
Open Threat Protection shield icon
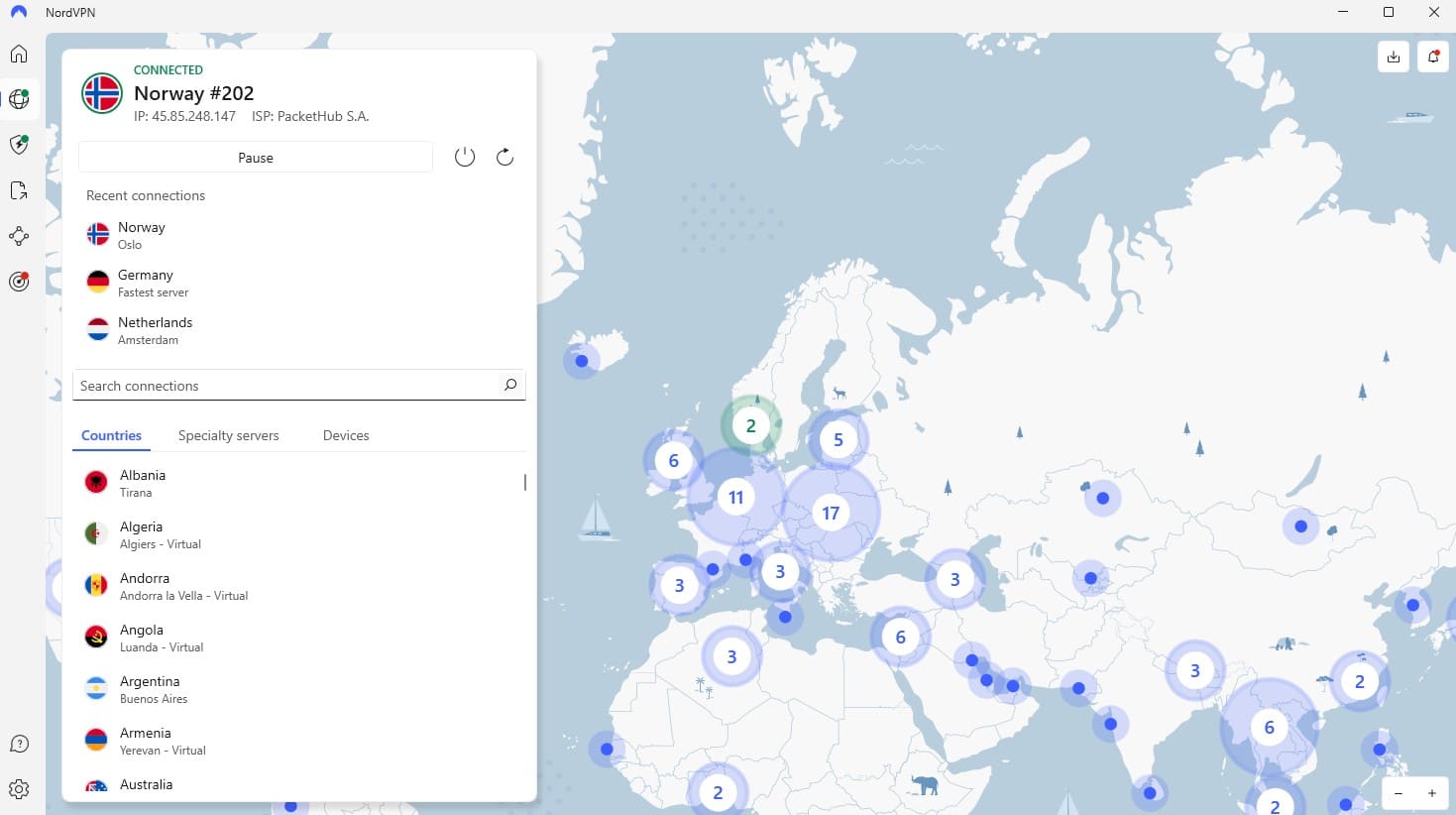(x=19, y=145)
